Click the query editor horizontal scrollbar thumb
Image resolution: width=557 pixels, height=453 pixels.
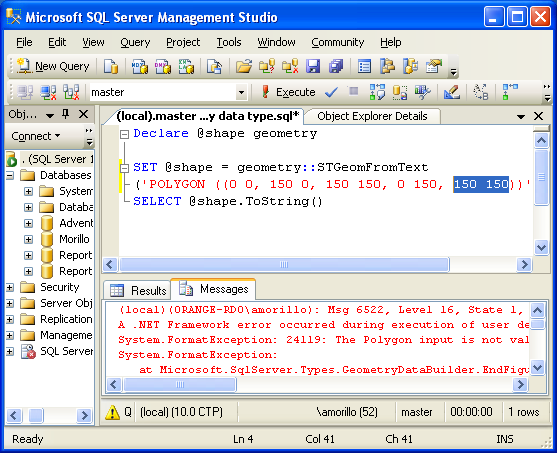coord(284,265)
